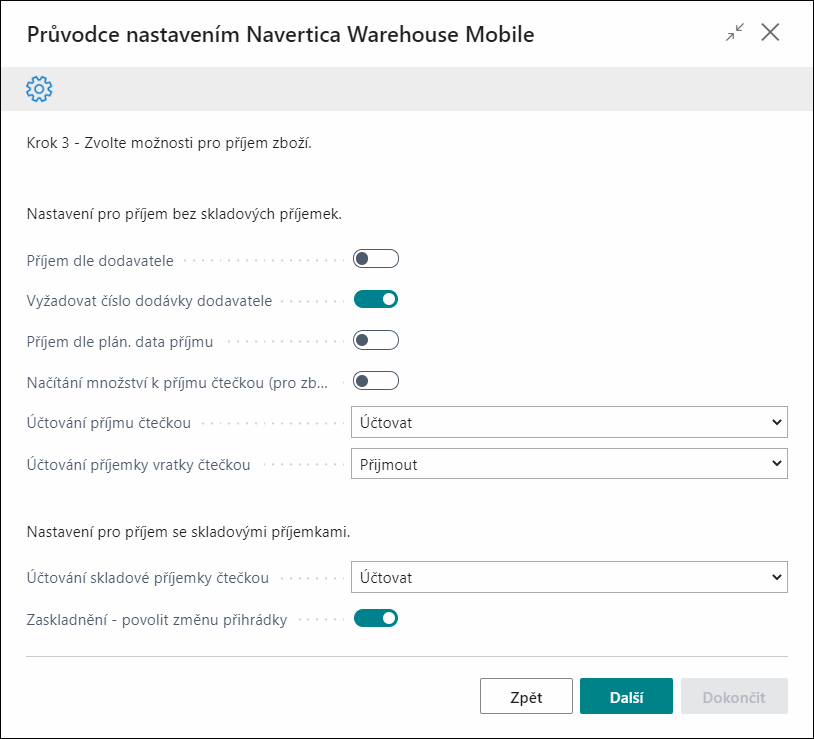
Task: Click the Účtování skladové příjemky čtečkou label
Action: 148,578
